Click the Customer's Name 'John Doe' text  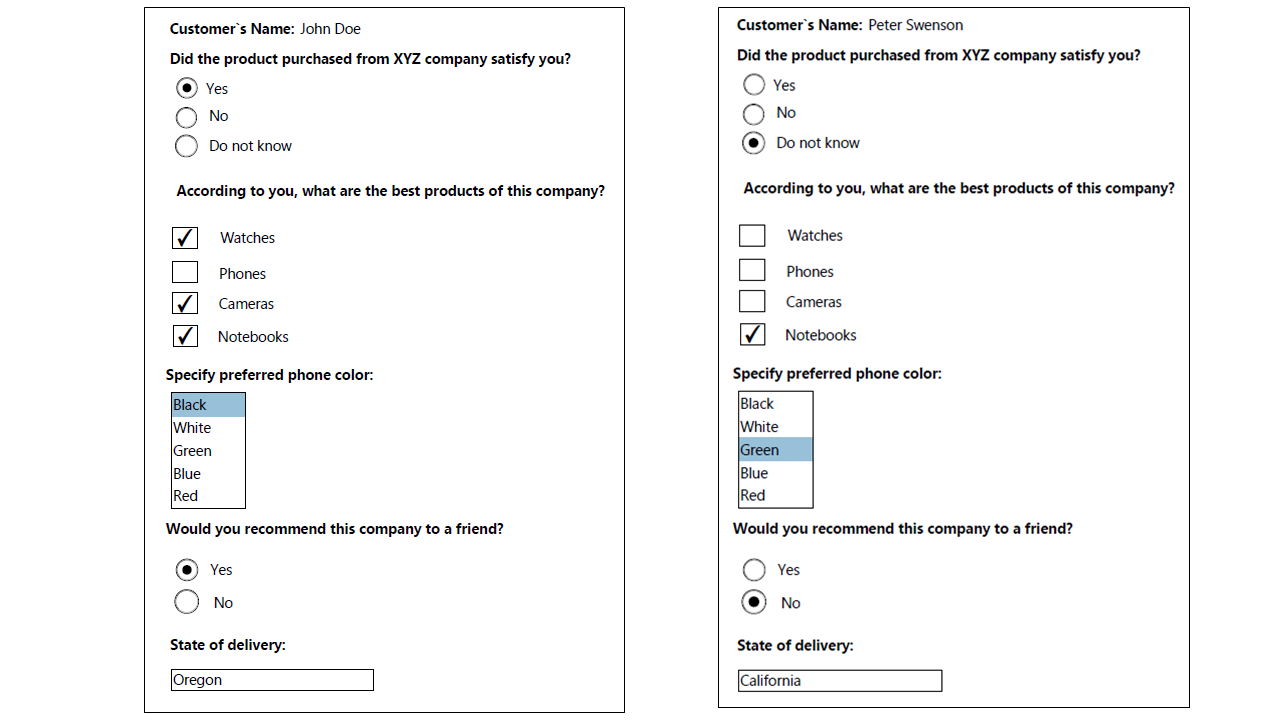click(x=330, y=28)
